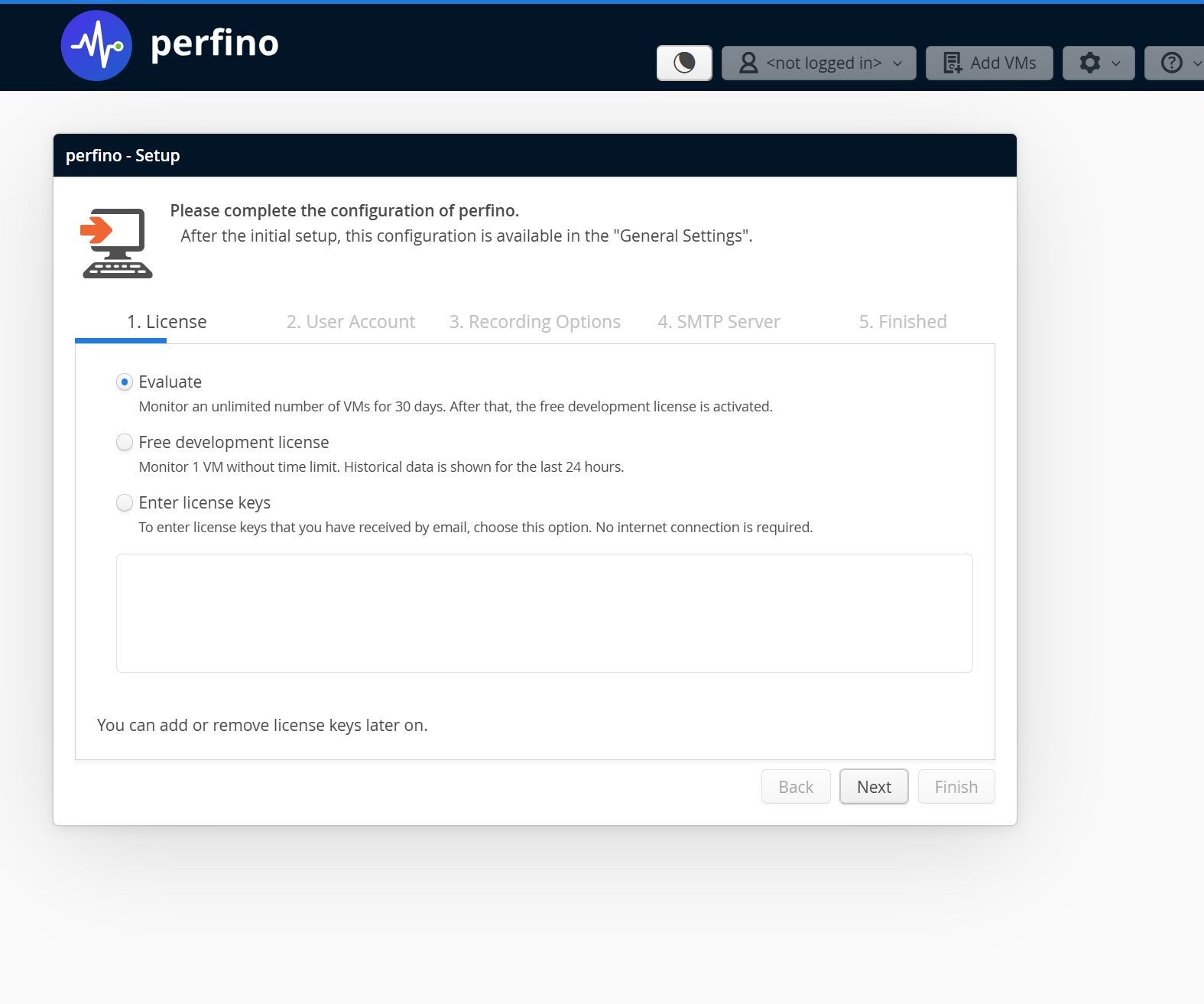Click the settings gear icon

coord(1089,63)
